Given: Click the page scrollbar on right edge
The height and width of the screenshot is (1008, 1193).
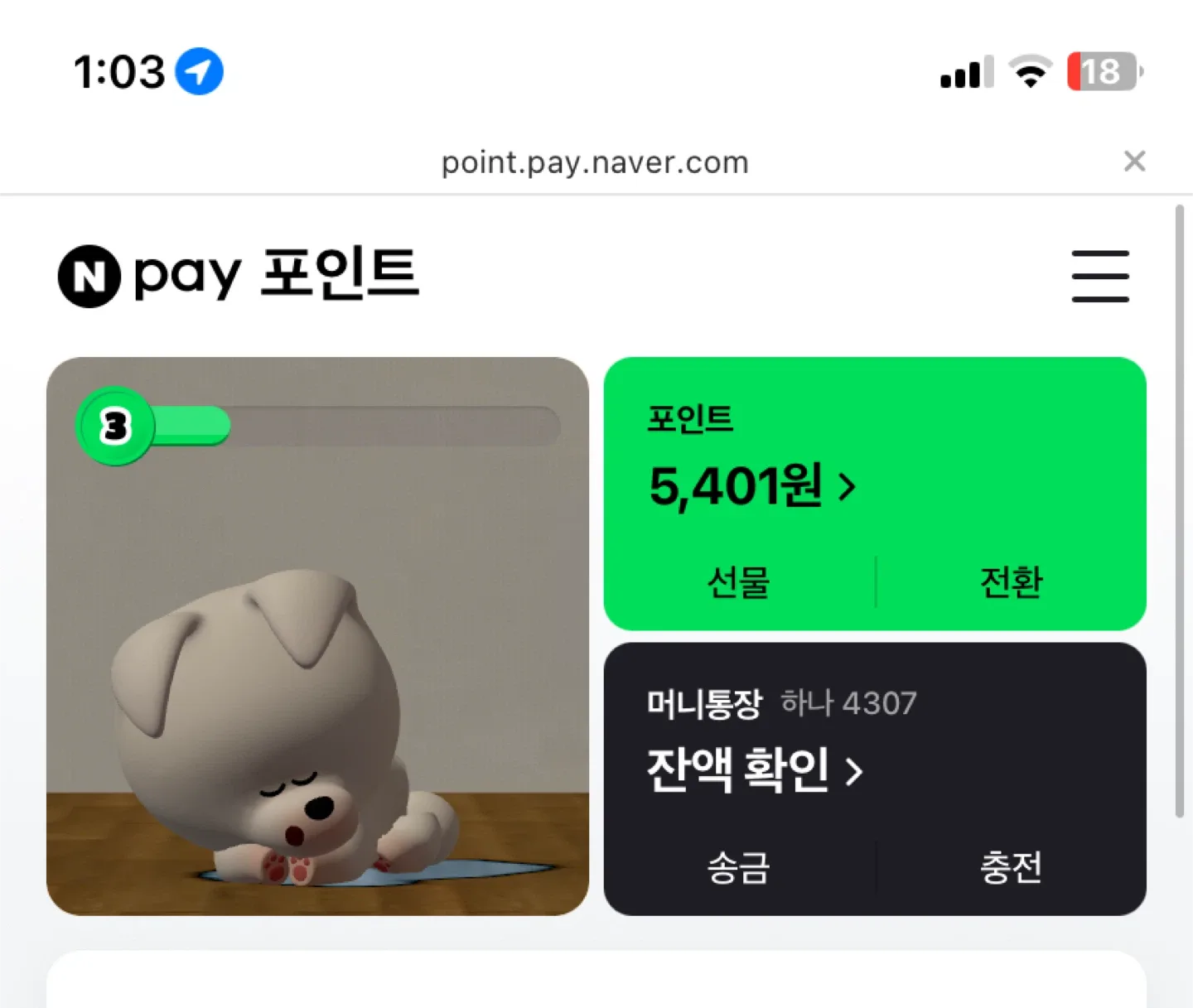Looking at the screenshot, I should click(x=1180, y=511).
